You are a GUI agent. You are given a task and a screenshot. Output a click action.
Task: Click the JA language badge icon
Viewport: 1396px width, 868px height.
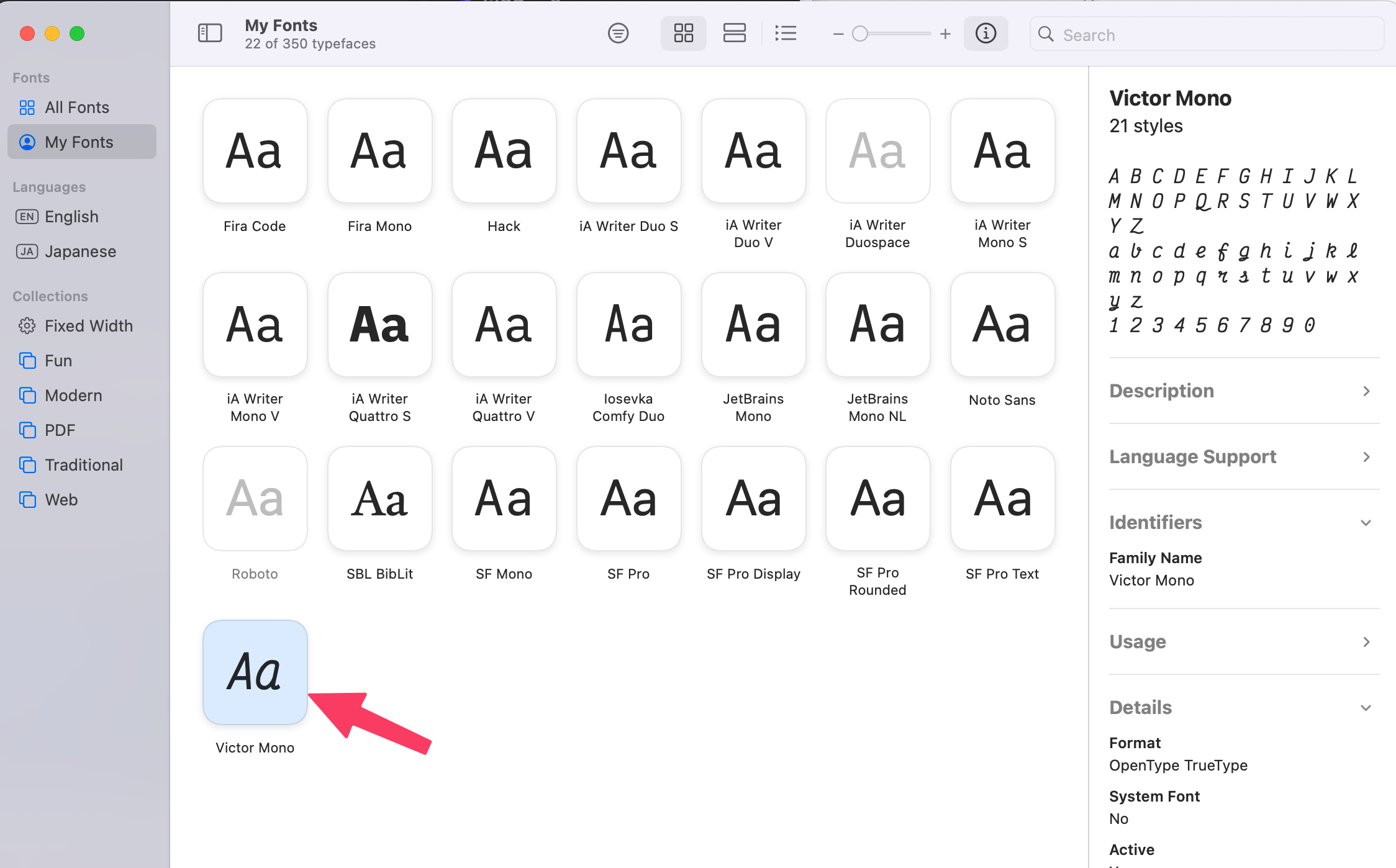[x=27, y=251]
